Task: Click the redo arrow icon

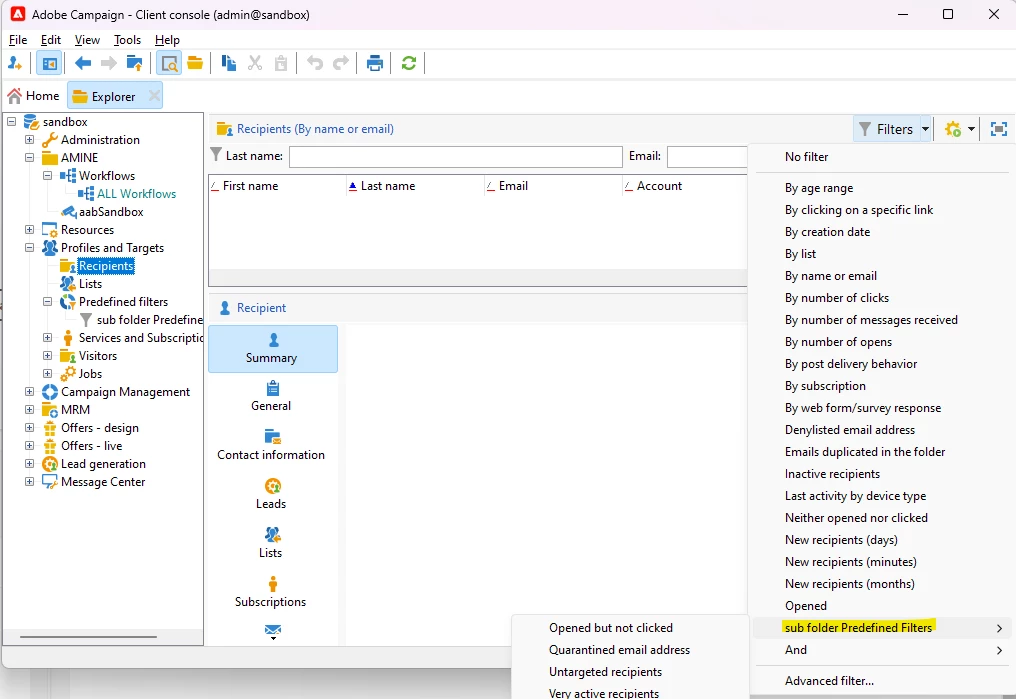Action: [341, 63]
